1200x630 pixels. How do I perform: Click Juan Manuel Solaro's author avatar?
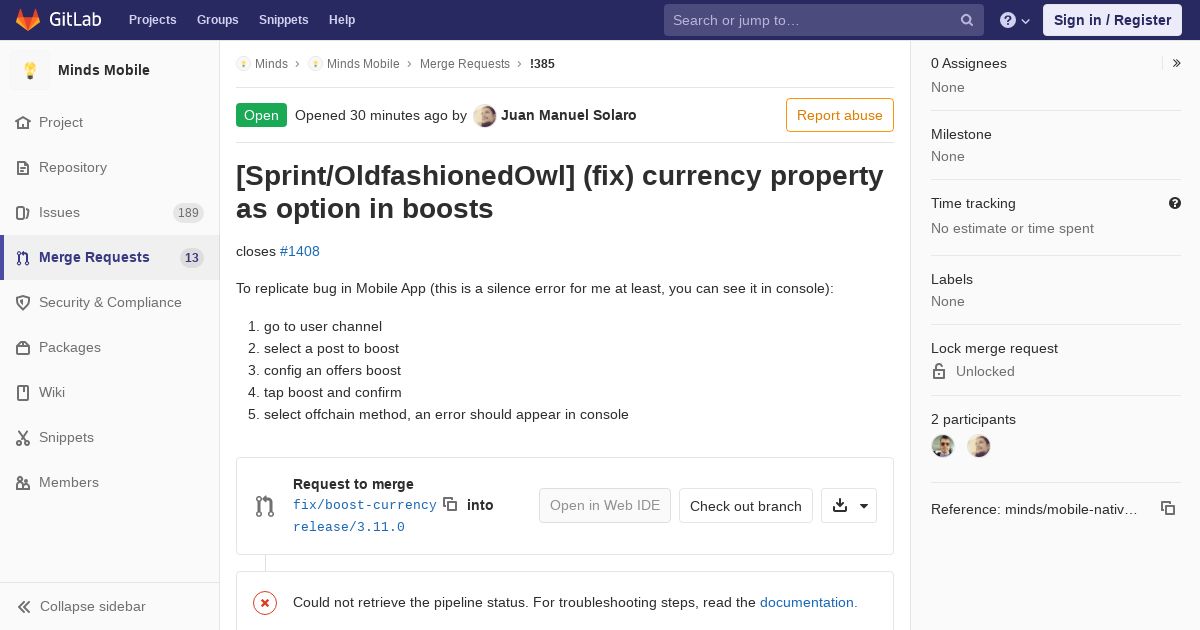(485, 115)
